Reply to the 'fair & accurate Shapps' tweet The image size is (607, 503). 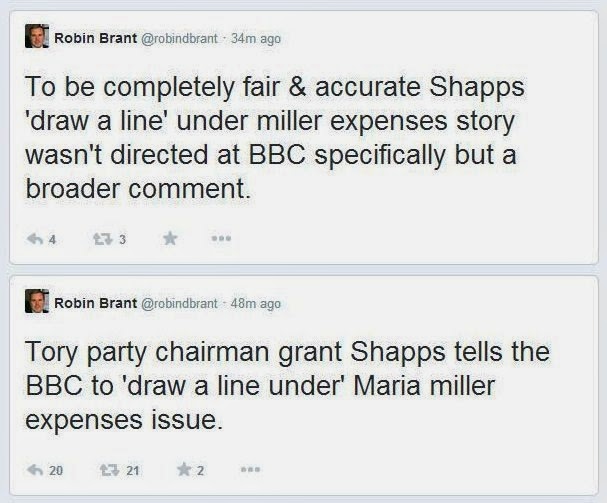[35, 239]
